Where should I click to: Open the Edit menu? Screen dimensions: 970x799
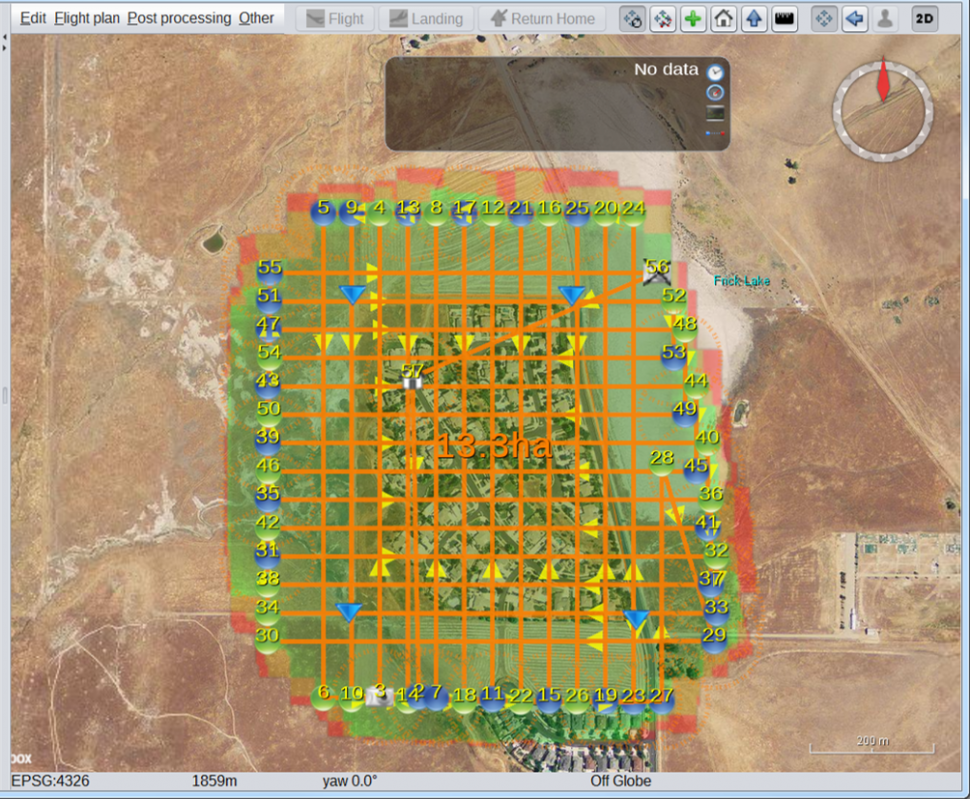pyautogui.click(x=33, y=18)
